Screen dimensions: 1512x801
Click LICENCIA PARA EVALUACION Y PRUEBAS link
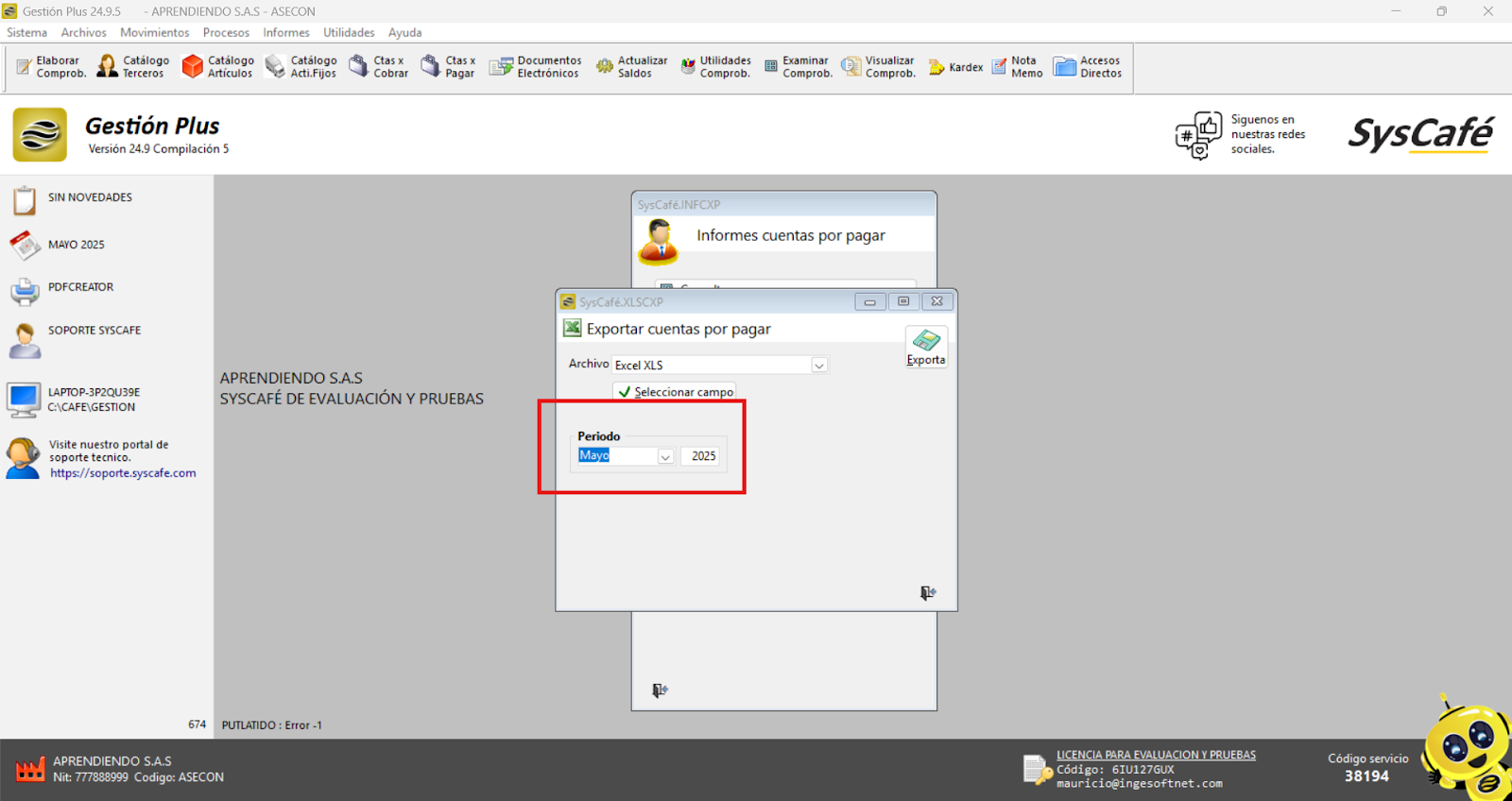point(1156,755)
